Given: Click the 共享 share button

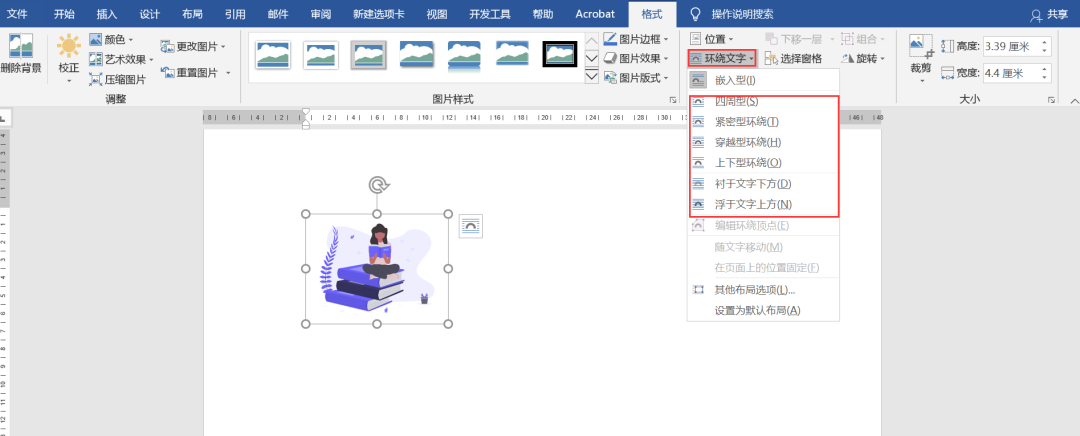Looking at the screenshot, I should (1049, 14).
